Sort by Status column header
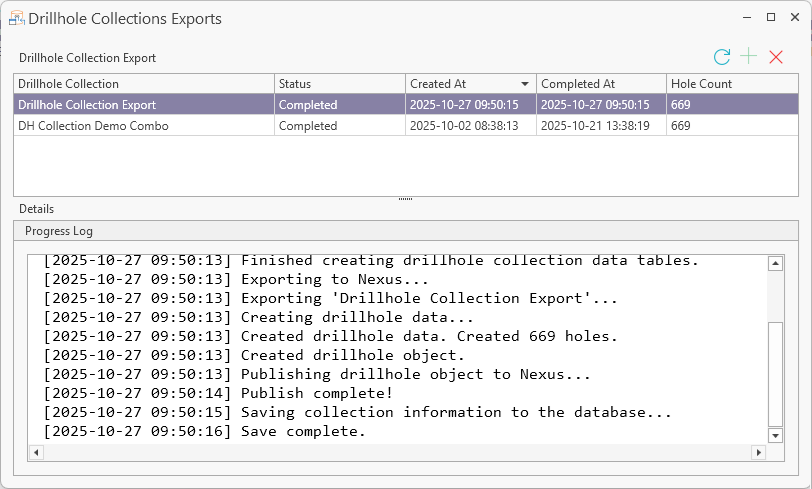 pos(339,84)
